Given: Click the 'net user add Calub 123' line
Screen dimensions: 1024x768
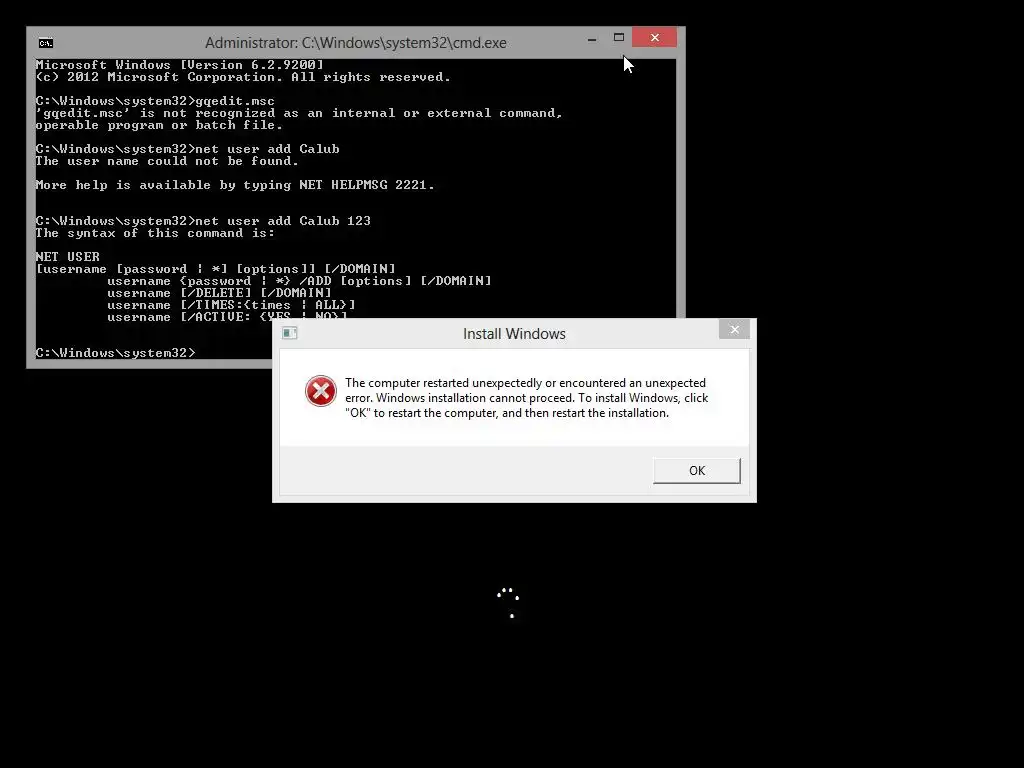Looking at the screenshot, I should click(203, 221).
